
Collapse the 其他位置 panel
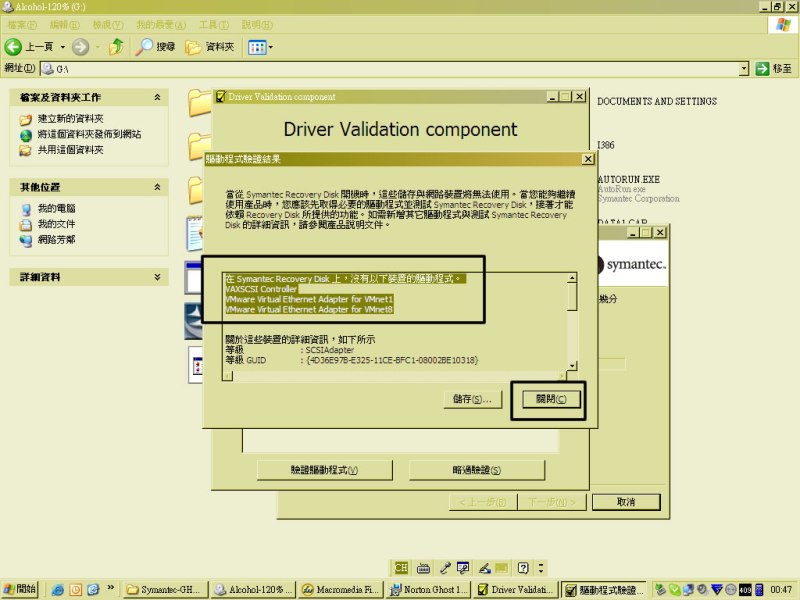157,187
